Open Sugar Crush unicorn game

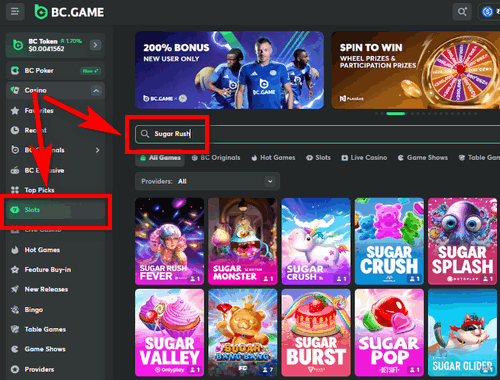pos(316,241)
